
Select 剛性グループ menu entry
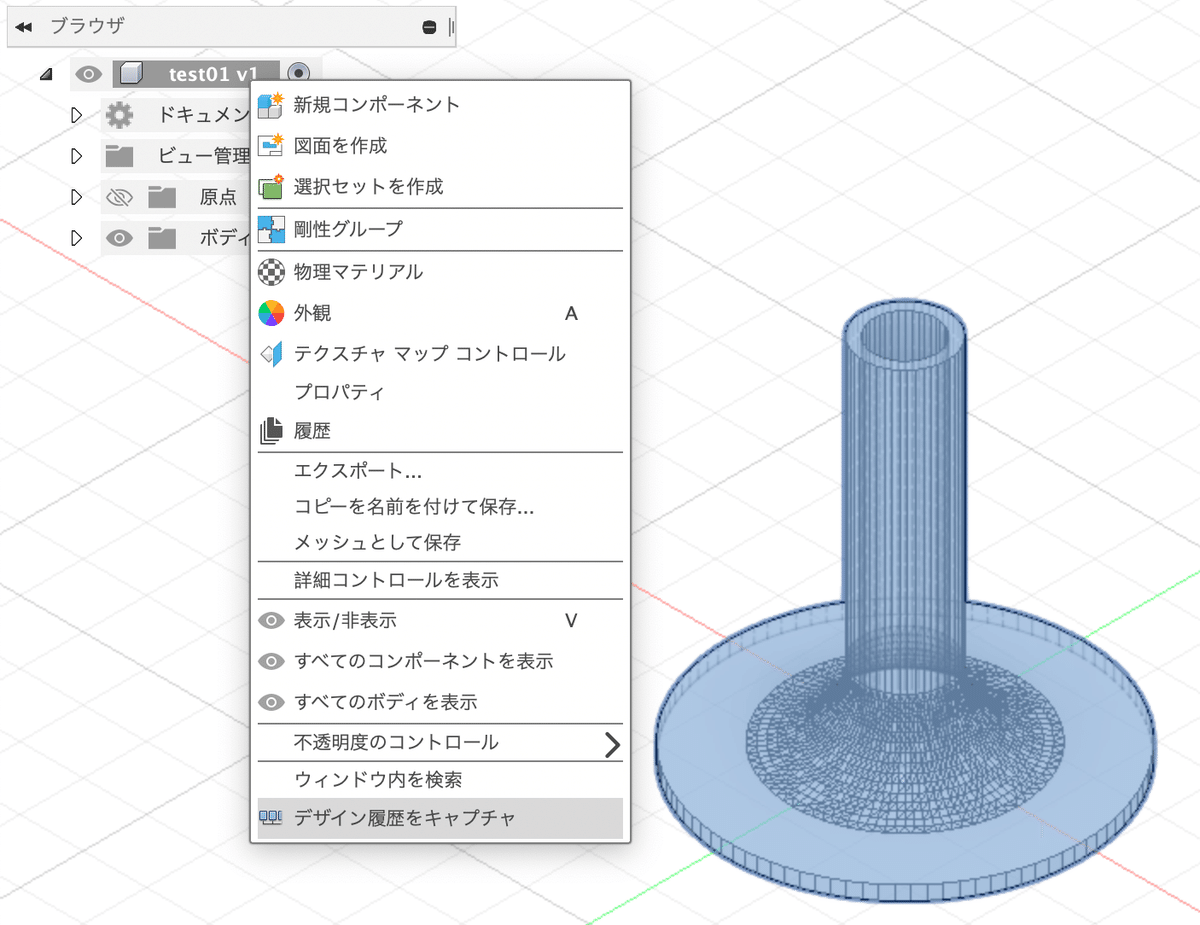coord(440,229)
